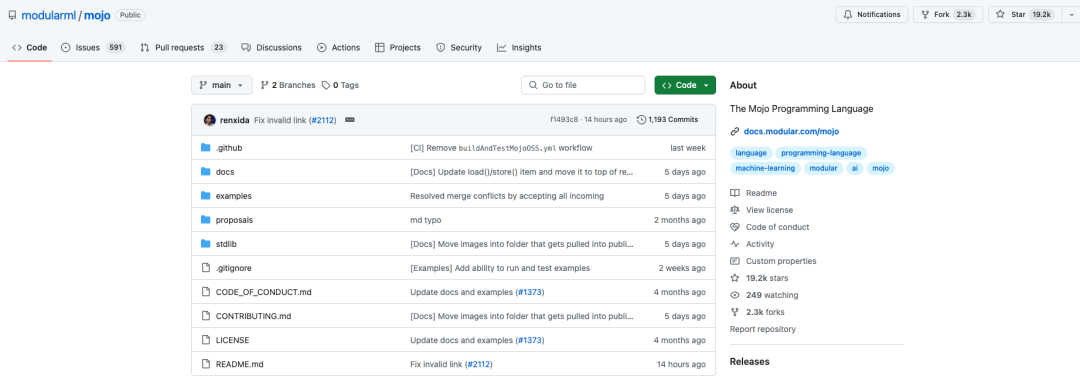Image resolution: width=1080 pixels, height=376 pixels.
Task: Click the file icon next to README.md
Action: point(205,364)
